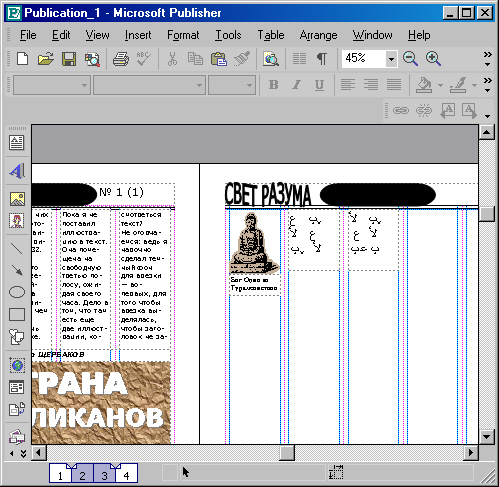Toggle special characters paragraph mark
This screenshot has height=487, width=499.
pyautogui.click(x=321, y=59)
